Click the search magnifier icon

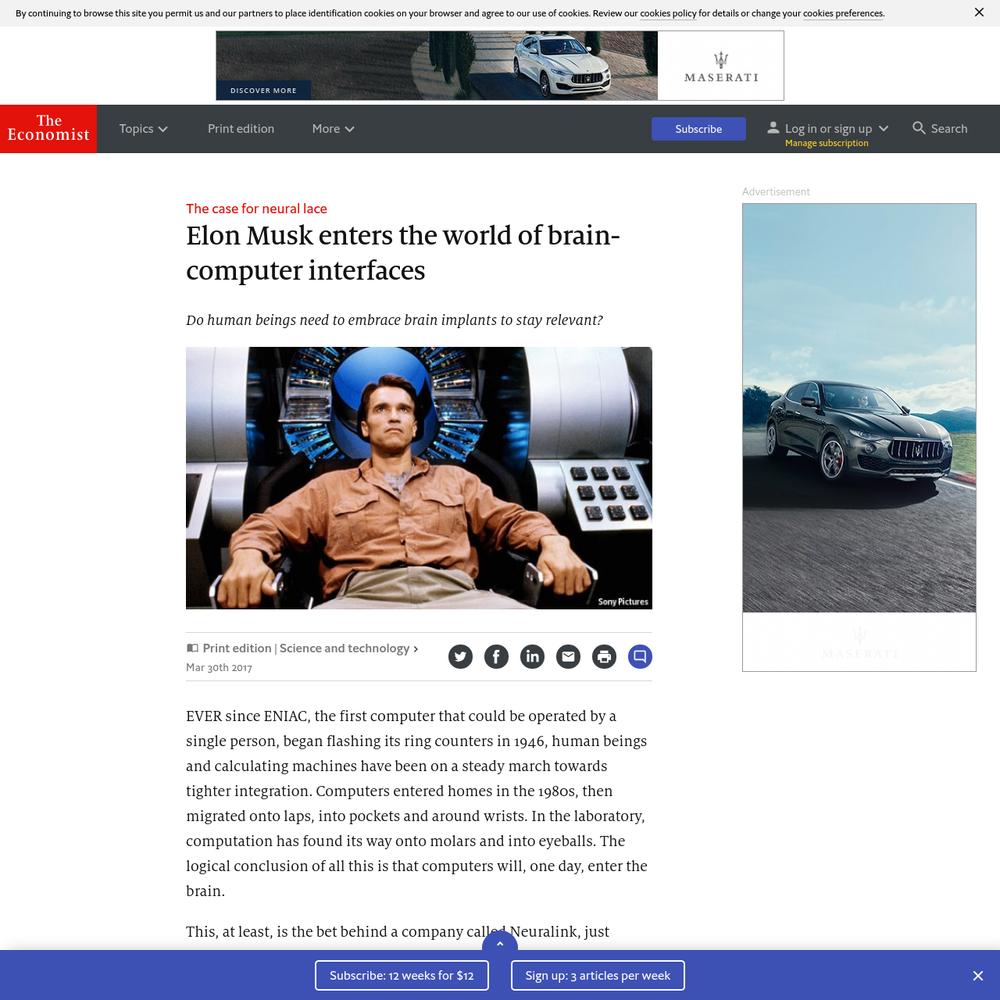[918, 128]
